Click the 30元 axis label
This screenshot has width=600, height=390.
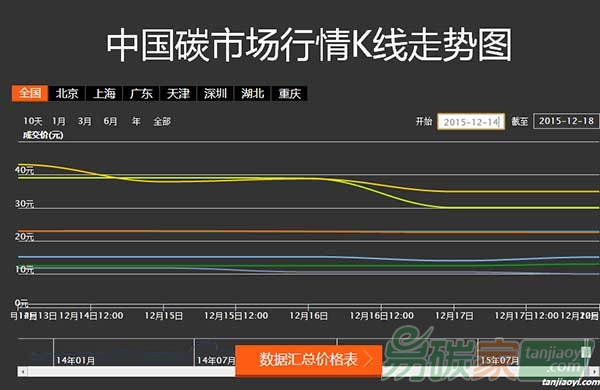[x=24, y=204]
